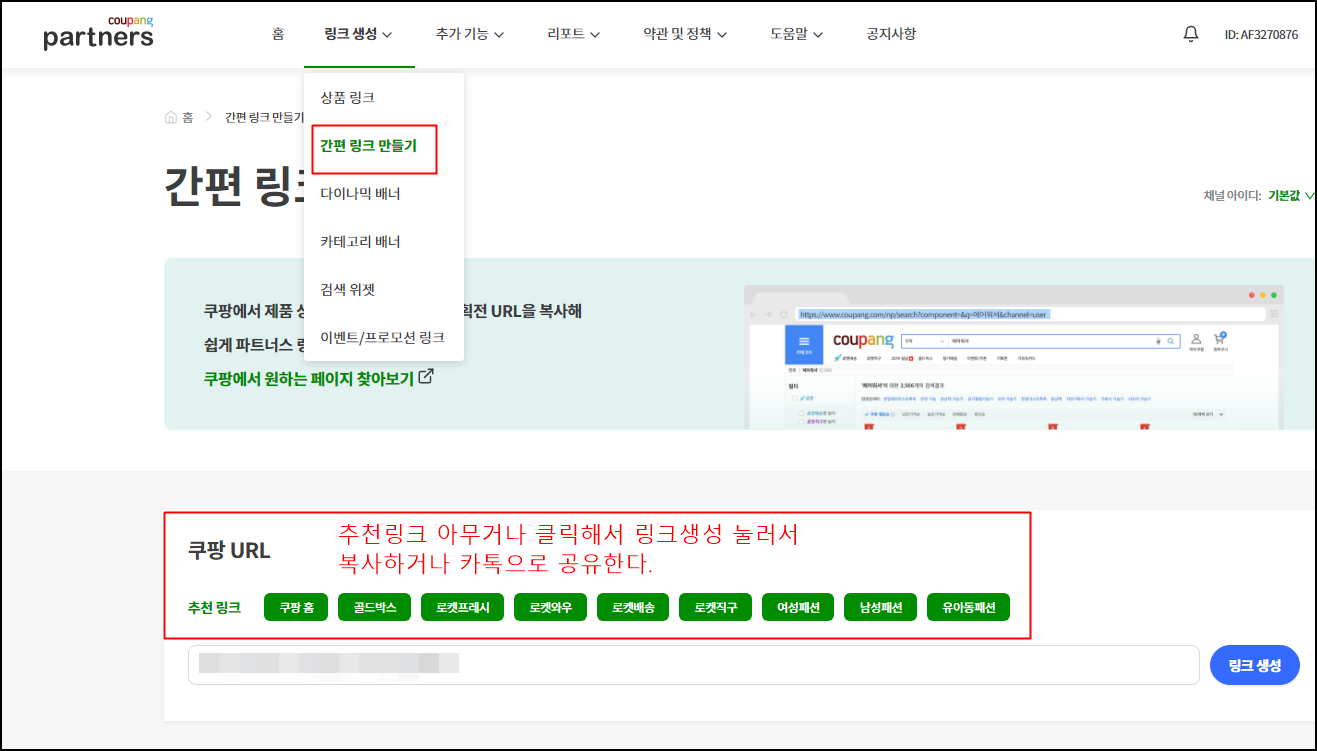Click the 유아동패션 recommended link button
1317x751 pixels.
click(969, 607)
